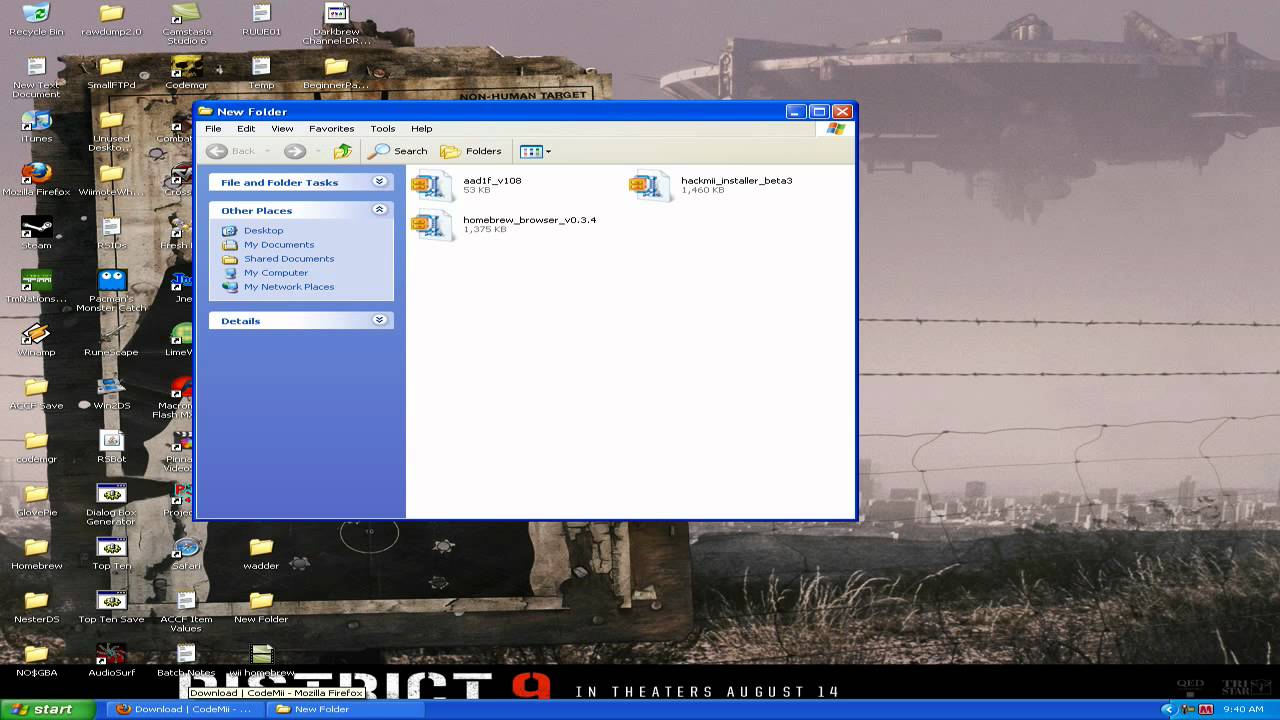Select the RSIDs desktop file
This screenshot has width=1280, height=720.
click(x=111, y=233)
